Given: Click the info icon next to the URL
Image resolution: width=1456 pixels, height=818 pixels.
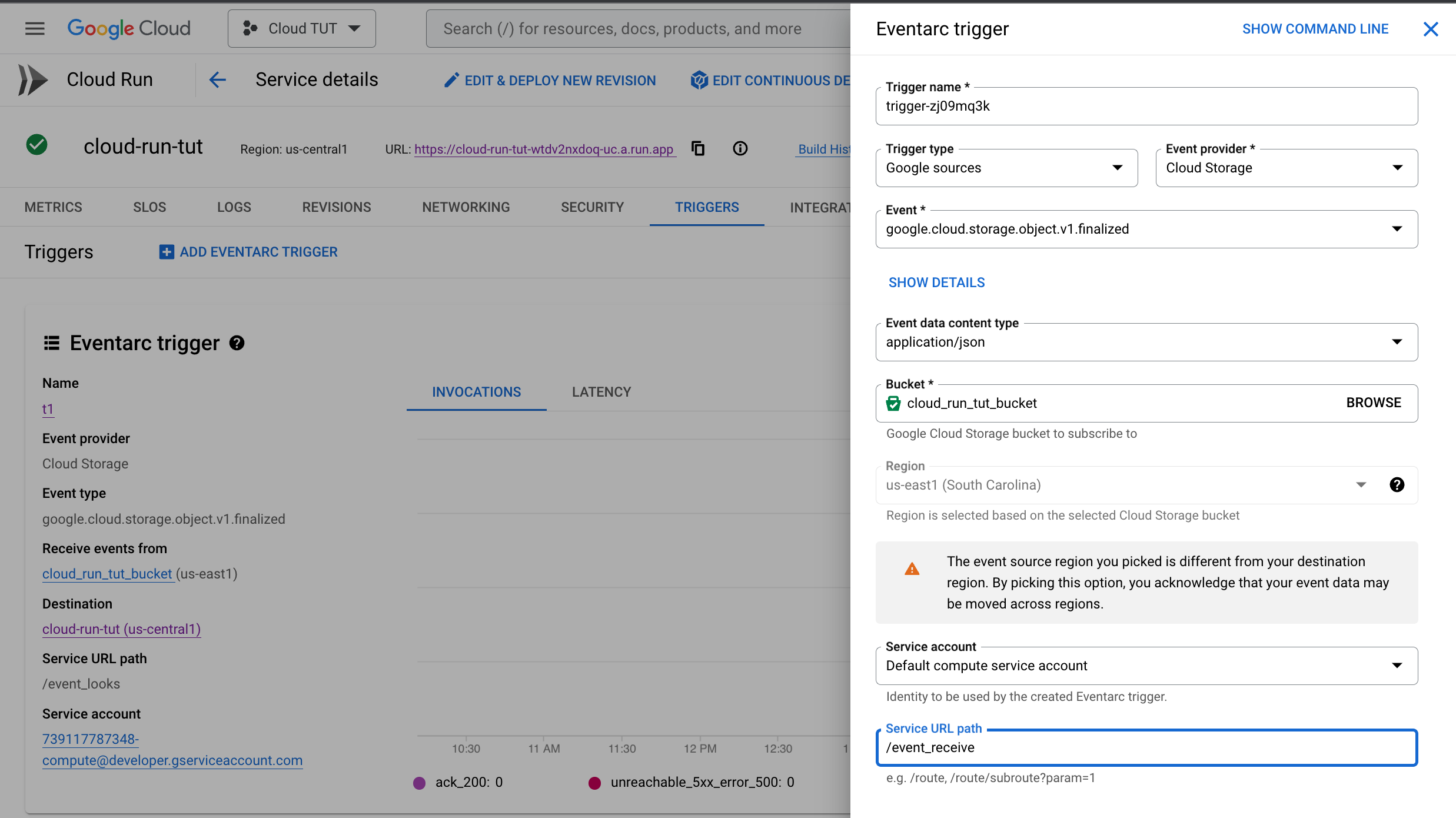Looking at the screenshot, I should point(740,148).
